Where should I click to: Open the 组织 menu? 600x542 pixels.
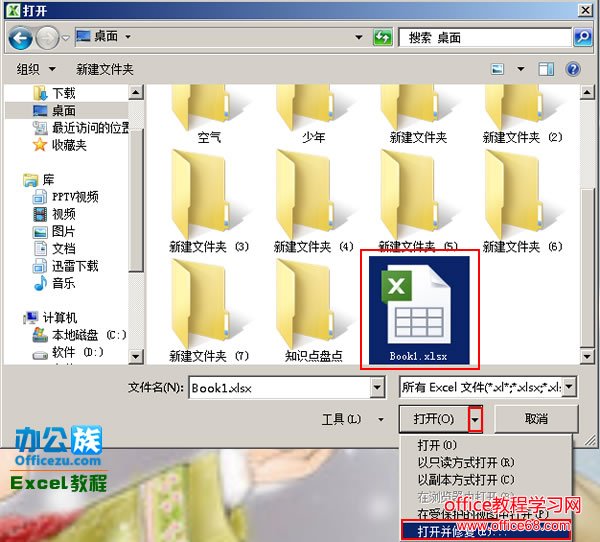tap(36, 69)
